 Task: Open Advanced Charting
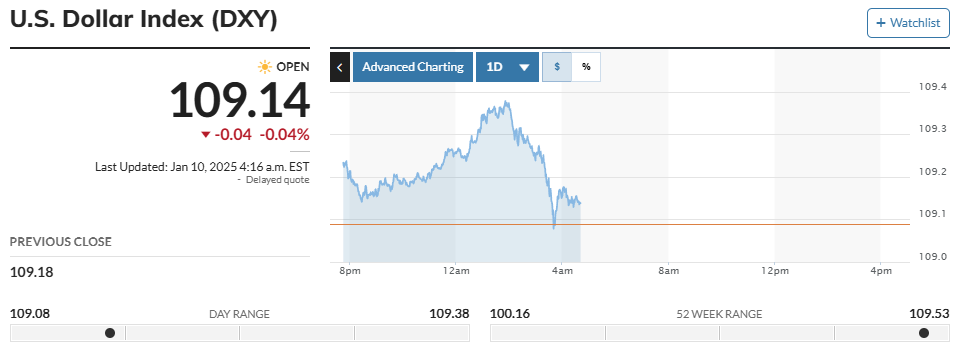click(413, 67)
